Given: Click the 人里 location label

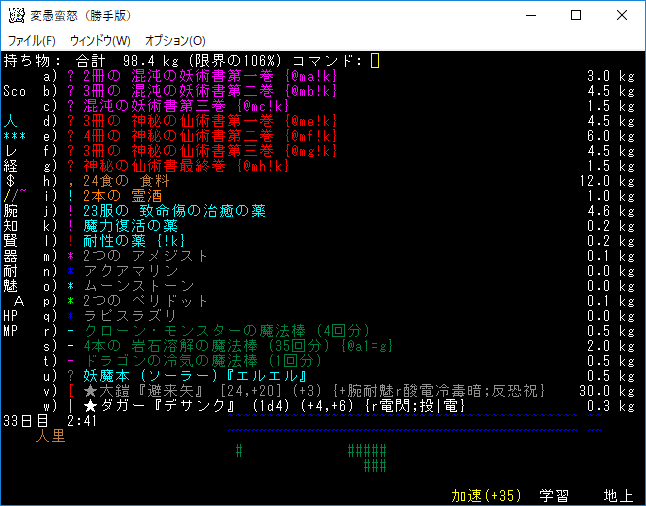Looking at the screenshot, I should click(51, 436).
